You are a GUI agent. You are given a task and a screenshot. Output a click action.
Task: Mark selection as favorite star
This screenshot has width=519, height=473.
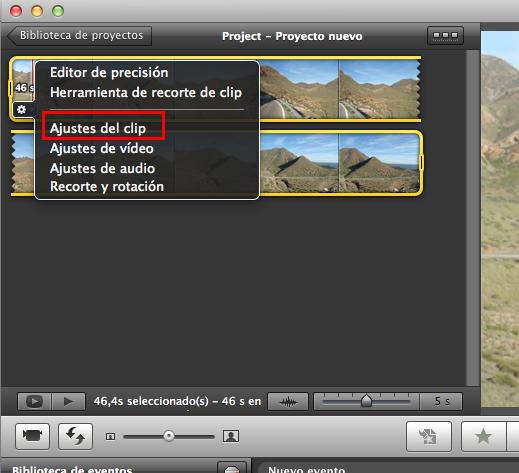(x=483, y=436)
